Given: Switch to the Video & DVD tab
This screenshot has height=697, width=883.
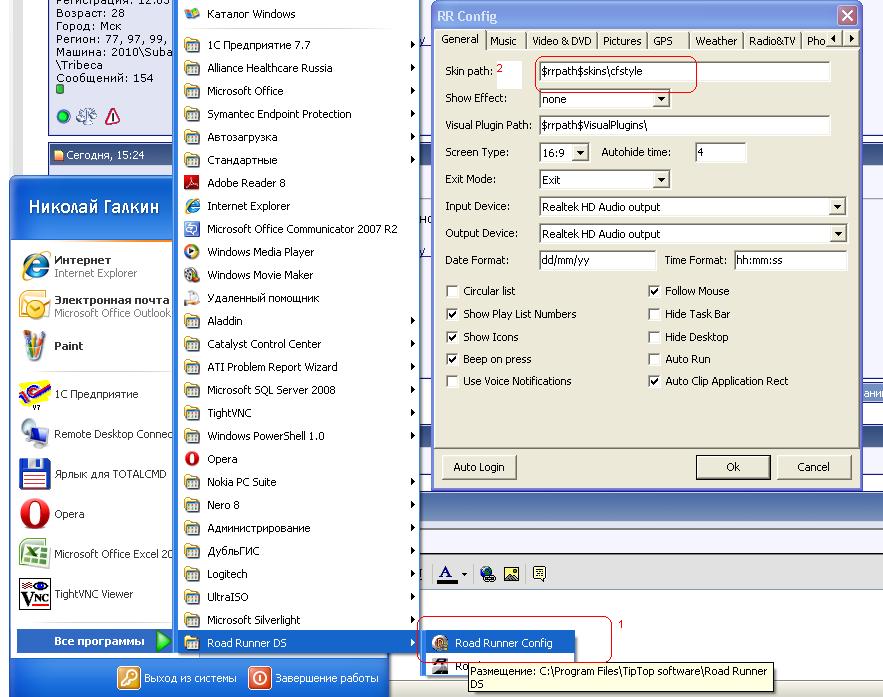Looking at the screenshot, I should coord(561,41).
